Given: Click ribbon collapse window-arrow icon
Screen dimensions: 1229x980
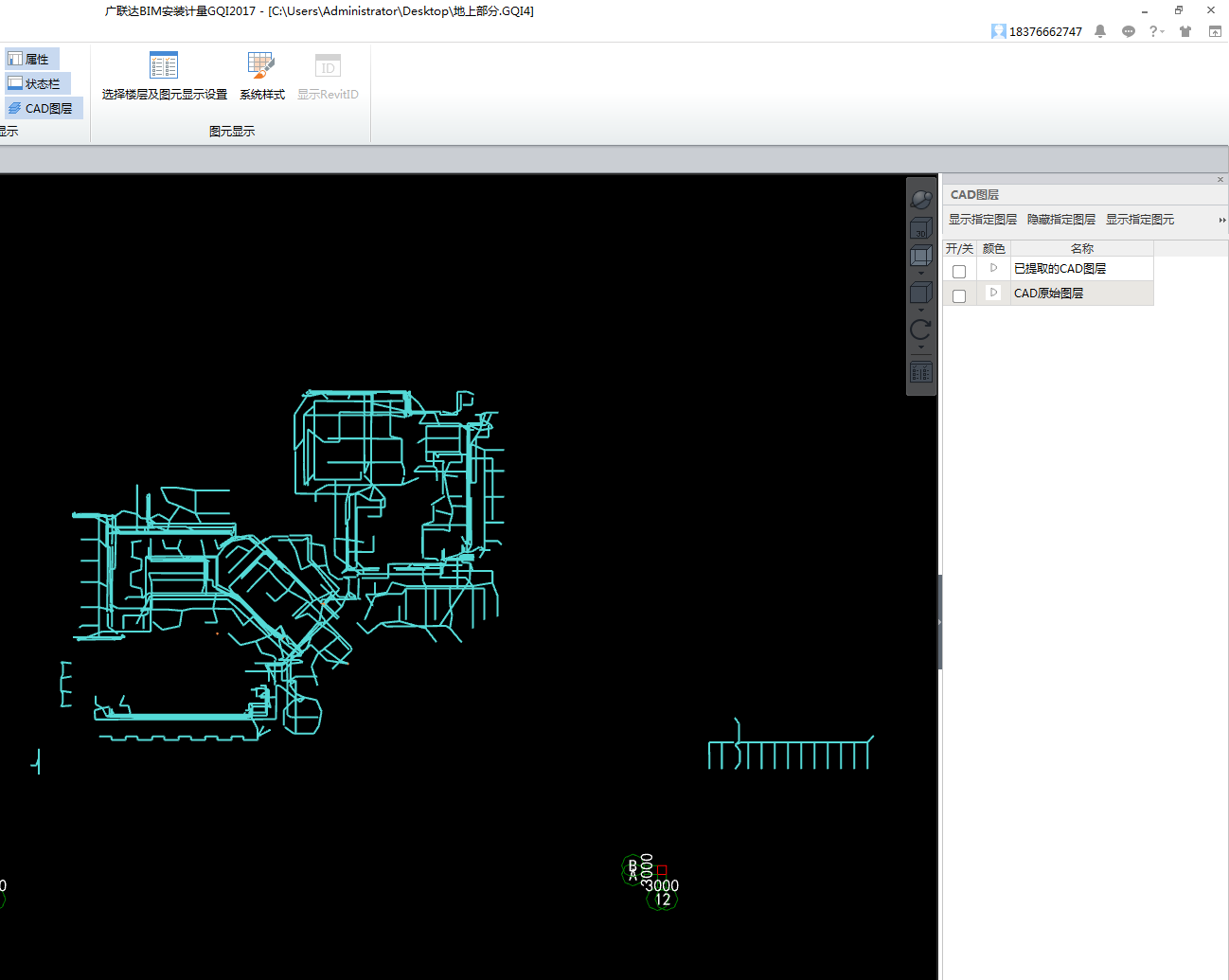Looking at the screenshot, I should [1215, 31].
